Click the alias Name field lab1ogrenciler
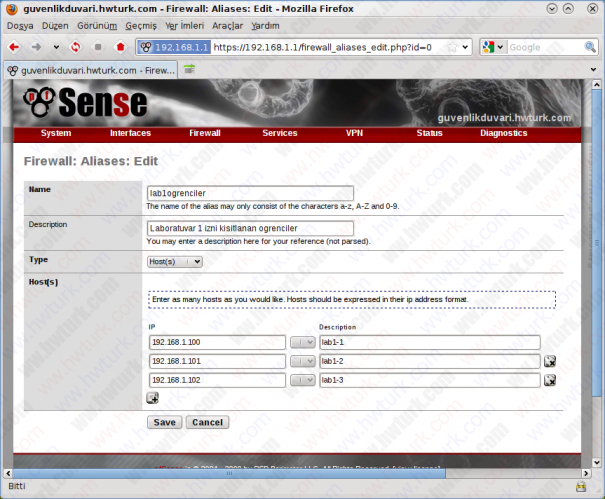Image resolution: width=605 pixels, height=499 pixels. click(250, 193)
